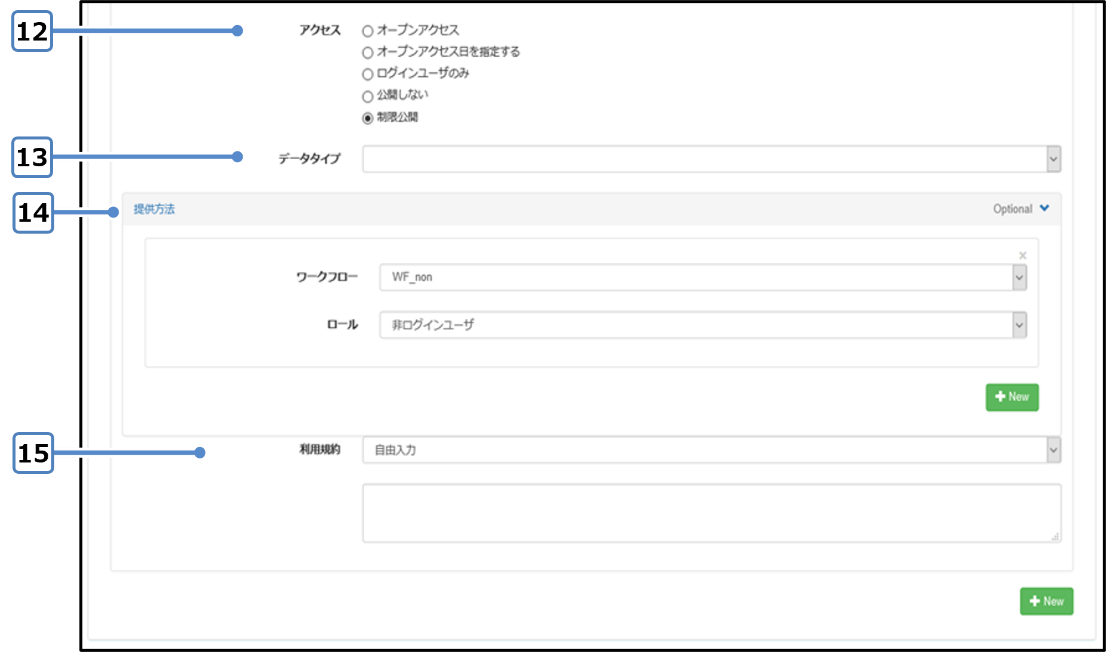1106x652 pixels.
Task: Pick the 公開しない access option
Action: (367, 96)
